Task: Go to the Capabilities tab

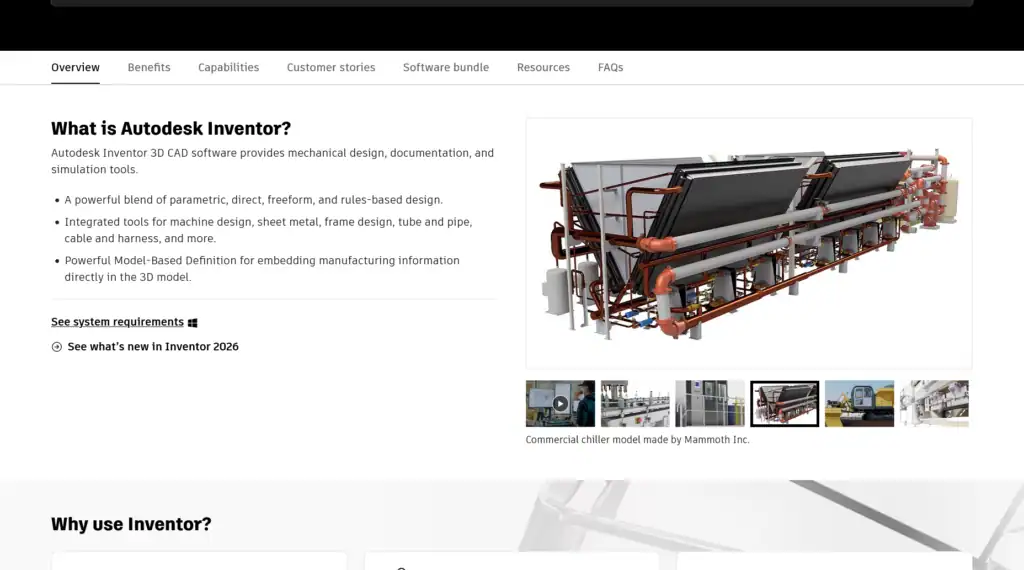Action: [x=229, y=67]
